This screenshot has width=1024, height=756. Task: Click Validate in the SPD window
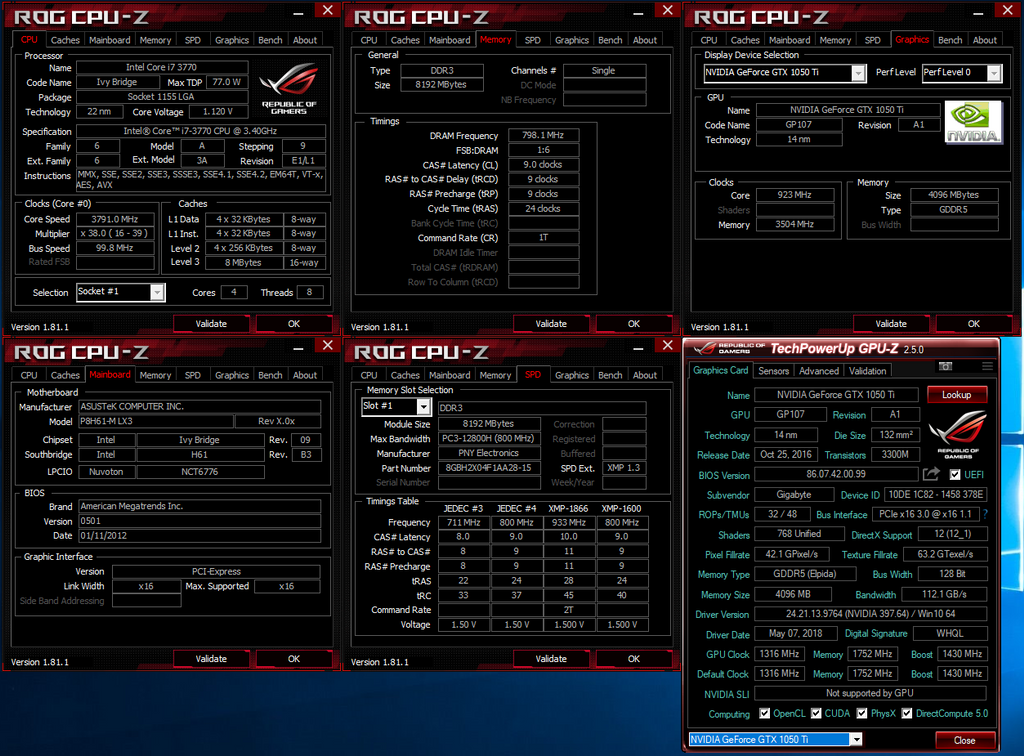[551, 659]
